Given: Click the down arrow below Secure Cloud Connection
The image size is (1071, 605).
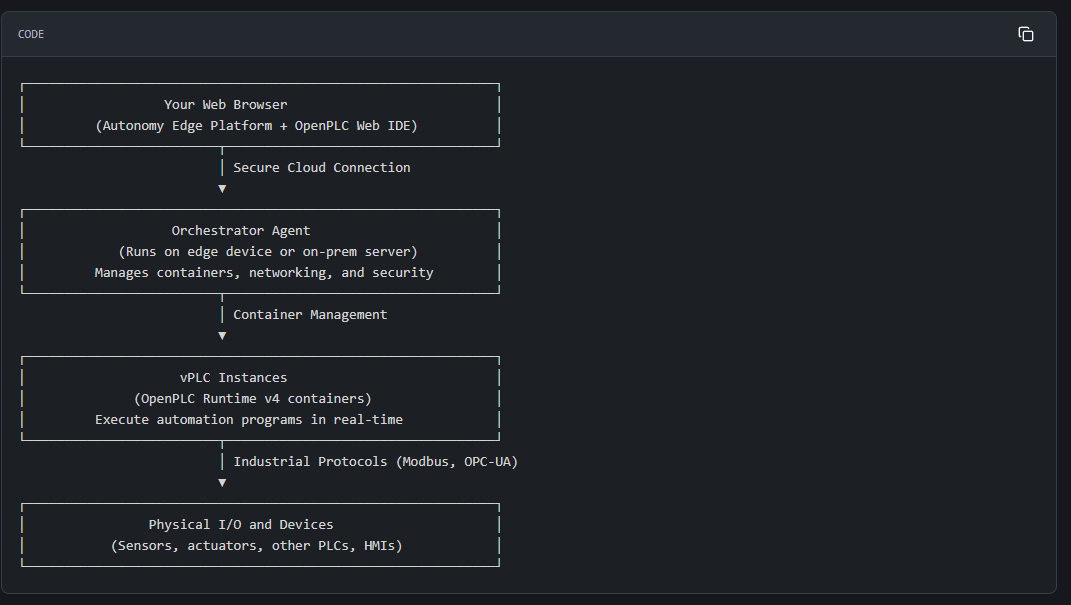Looking at the screenshot, I should [222, 189].
